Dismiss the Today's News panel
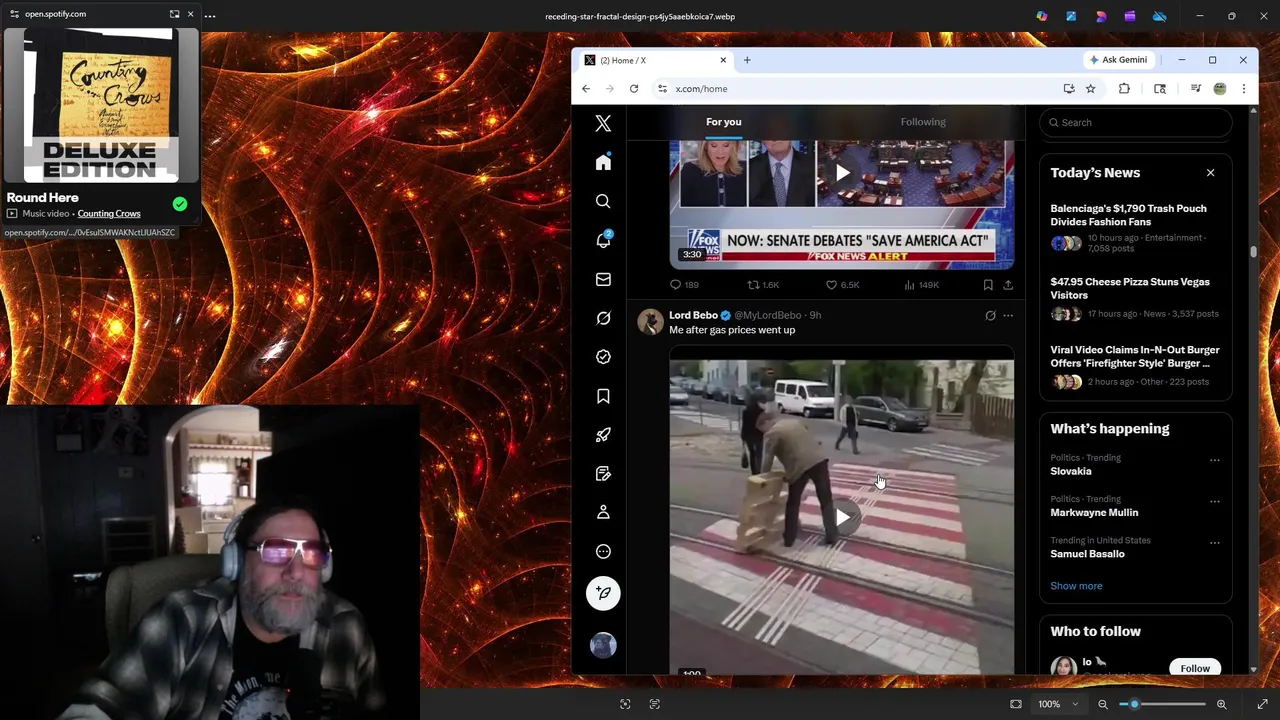Viewport: 1280px width, 720px height. coord(1210,173)
